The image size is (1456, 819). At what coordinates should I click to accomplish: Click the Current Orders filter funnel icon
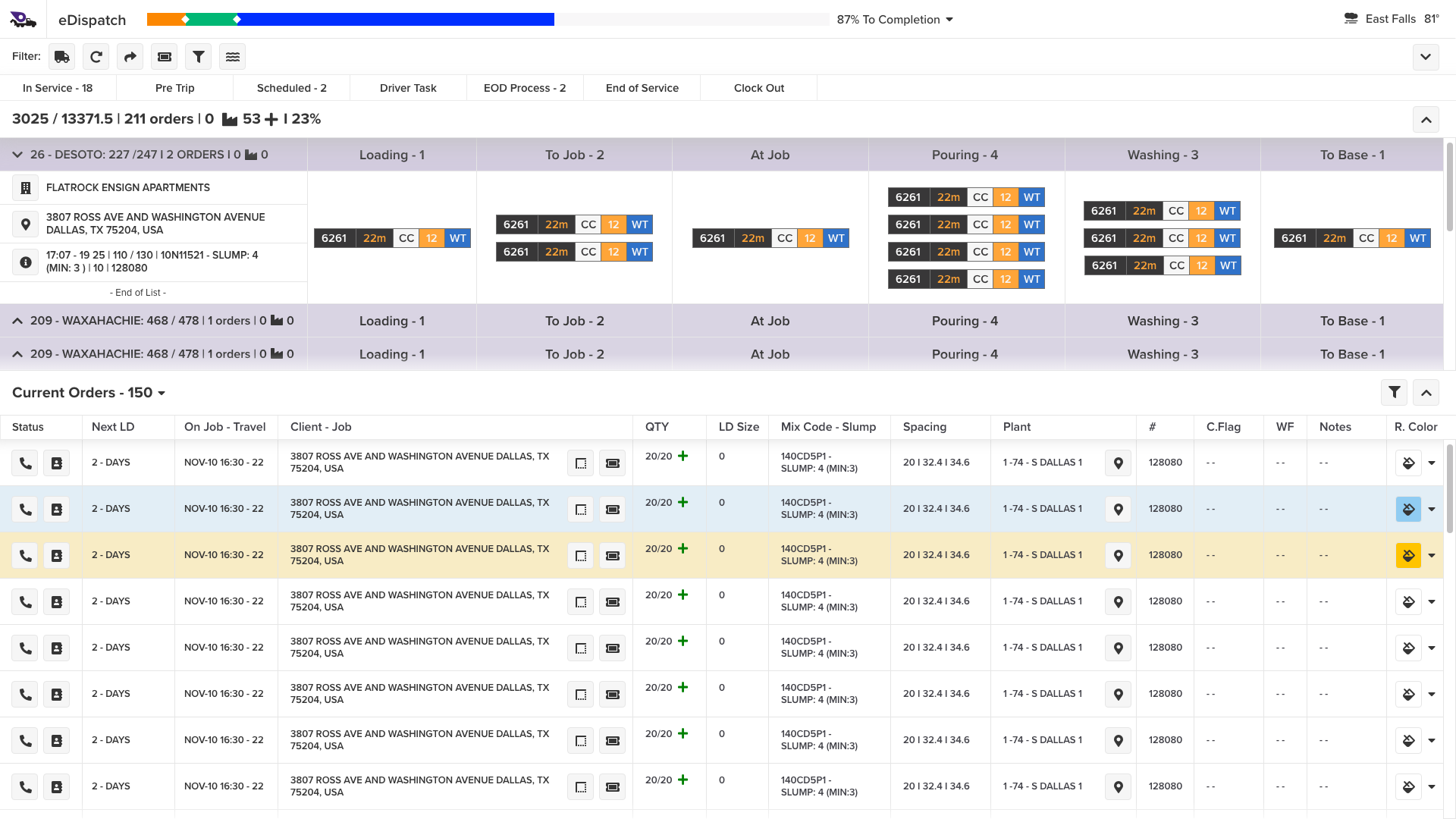(1394, 393)
